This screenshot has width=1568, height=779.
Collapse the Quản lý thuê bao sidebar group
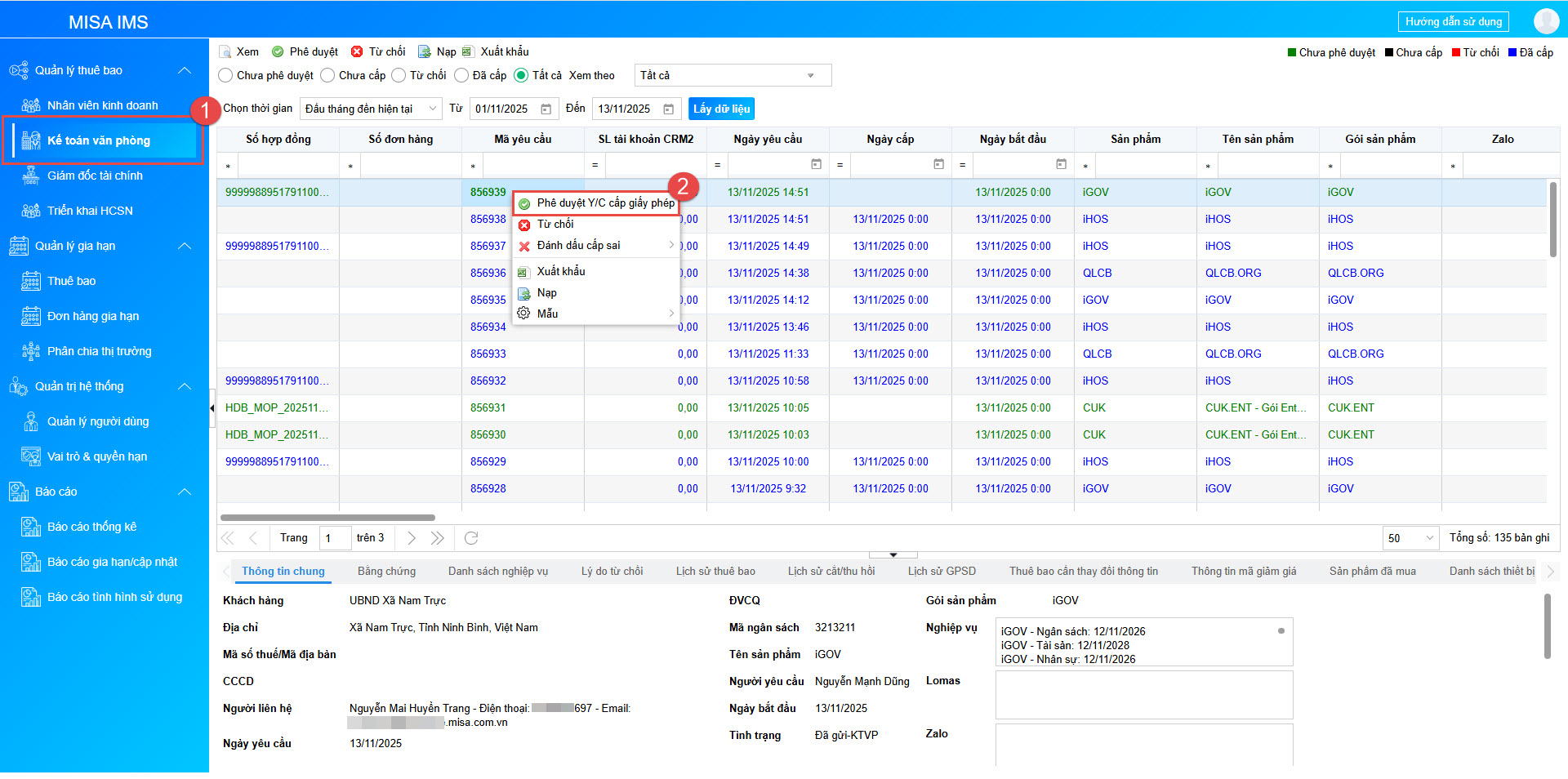click(185, 70)
